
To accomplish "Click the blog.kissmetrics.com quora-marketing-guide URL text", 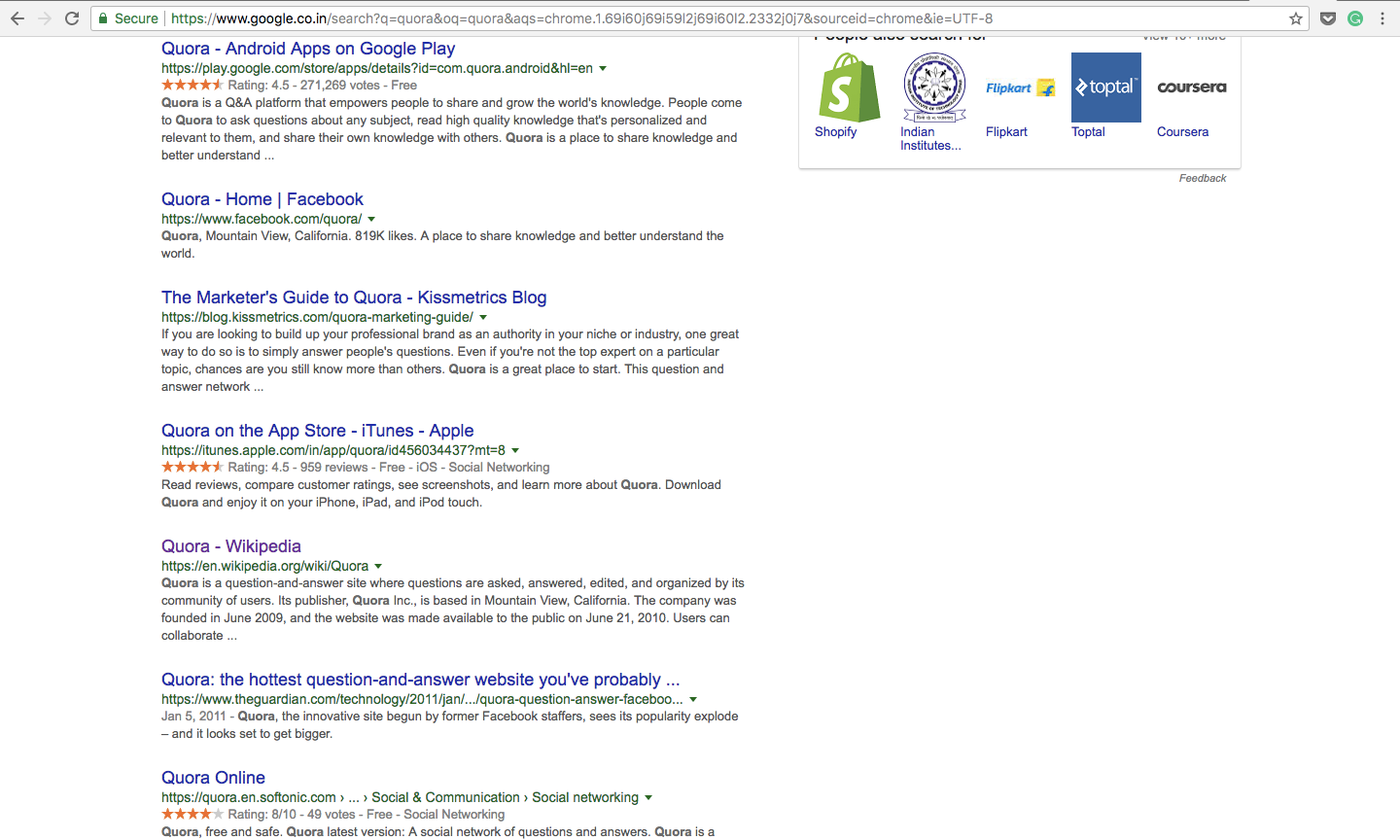I will tap(317, 317).
